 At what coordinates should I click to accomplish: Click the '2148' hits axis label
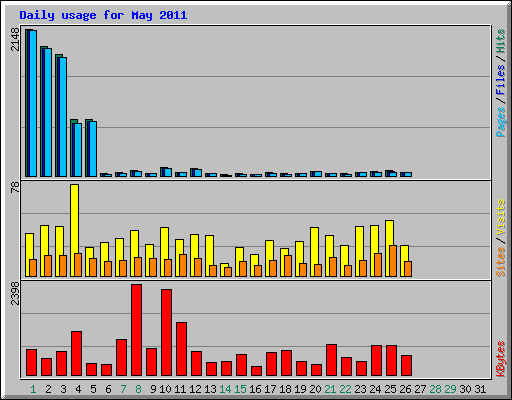coord(15,39)
